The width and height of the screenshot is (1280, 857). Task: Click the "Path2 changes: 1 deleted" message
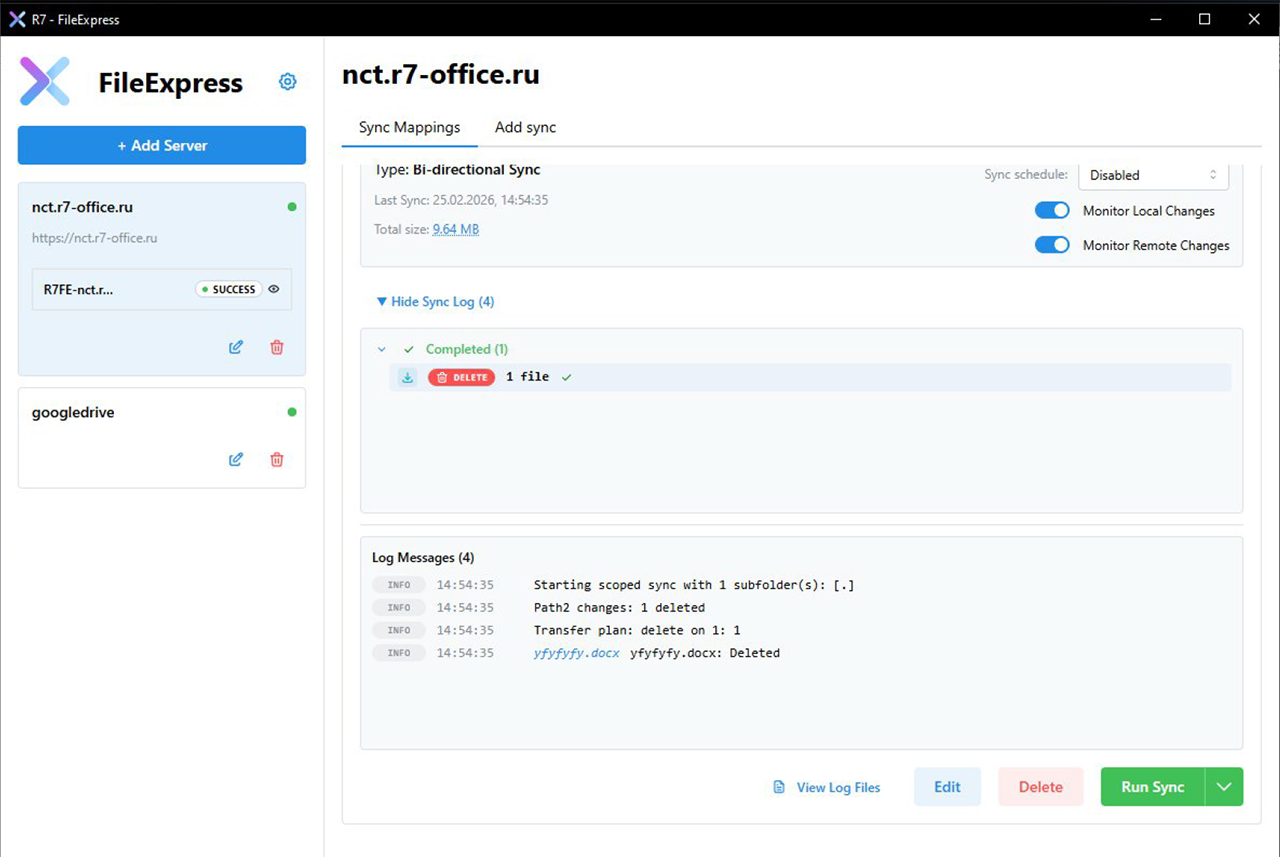tap(619, 607)
